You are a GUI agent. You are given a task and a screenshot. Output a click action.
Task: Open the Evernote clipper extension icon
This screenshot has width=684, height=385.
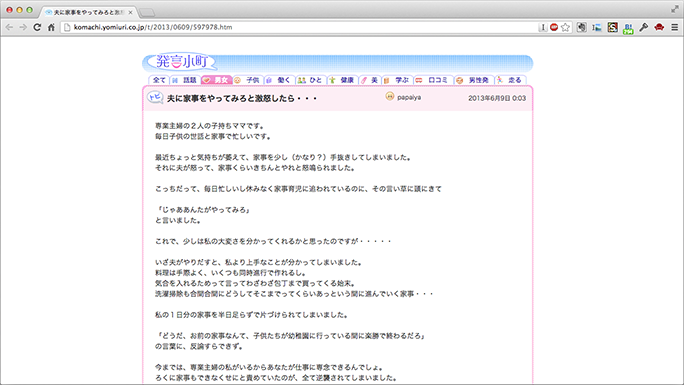click(x=581, y=27)
